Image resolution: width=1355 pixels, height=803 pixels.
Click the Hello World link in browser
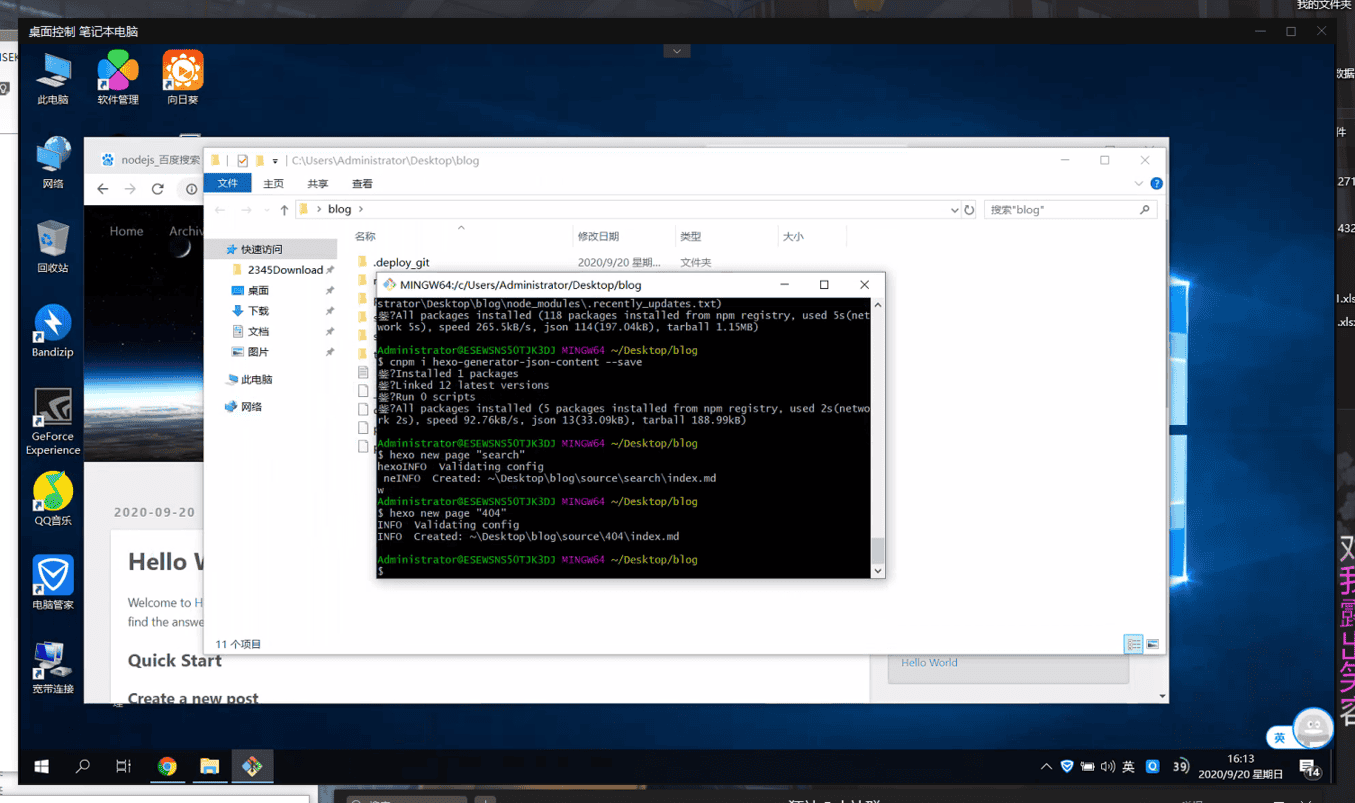point(929,662)
